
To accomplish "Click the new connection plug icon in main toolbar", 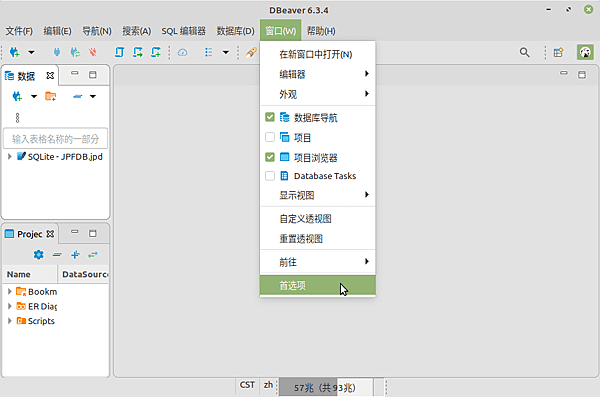I will click(x=15, y=52).
